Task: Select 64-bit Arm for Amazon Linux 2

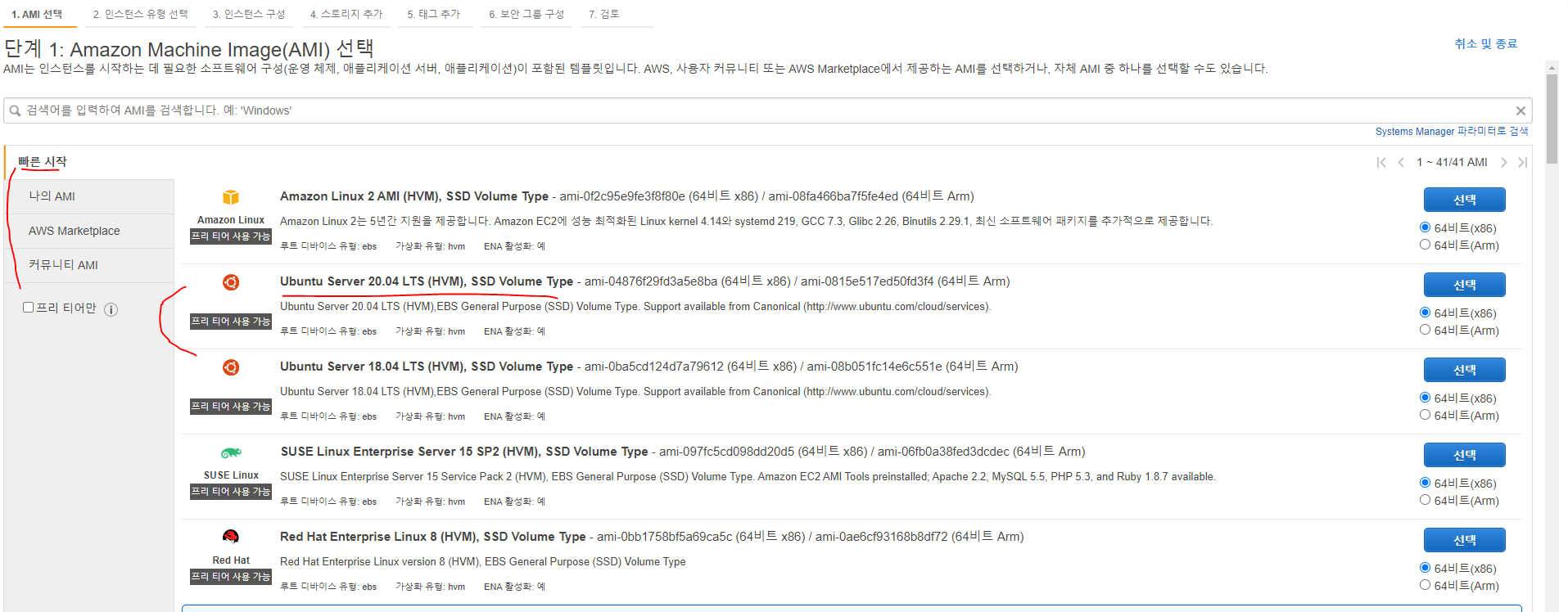Action: 1425,245
